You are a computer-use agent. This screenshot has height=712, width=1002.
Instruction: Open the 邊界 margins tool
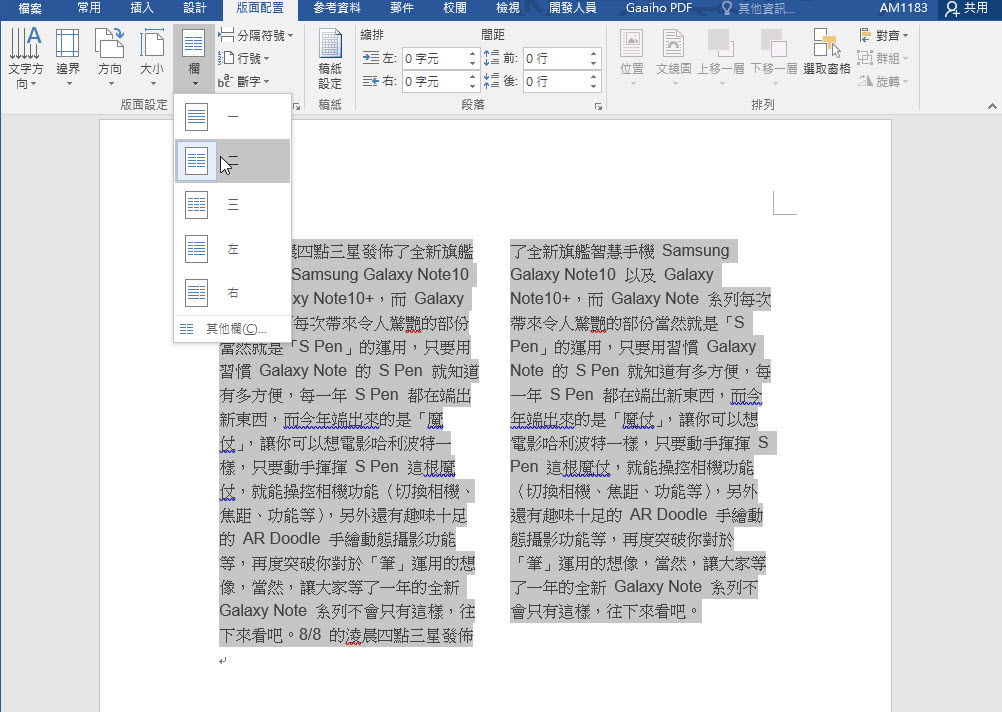tap(68, 58)
